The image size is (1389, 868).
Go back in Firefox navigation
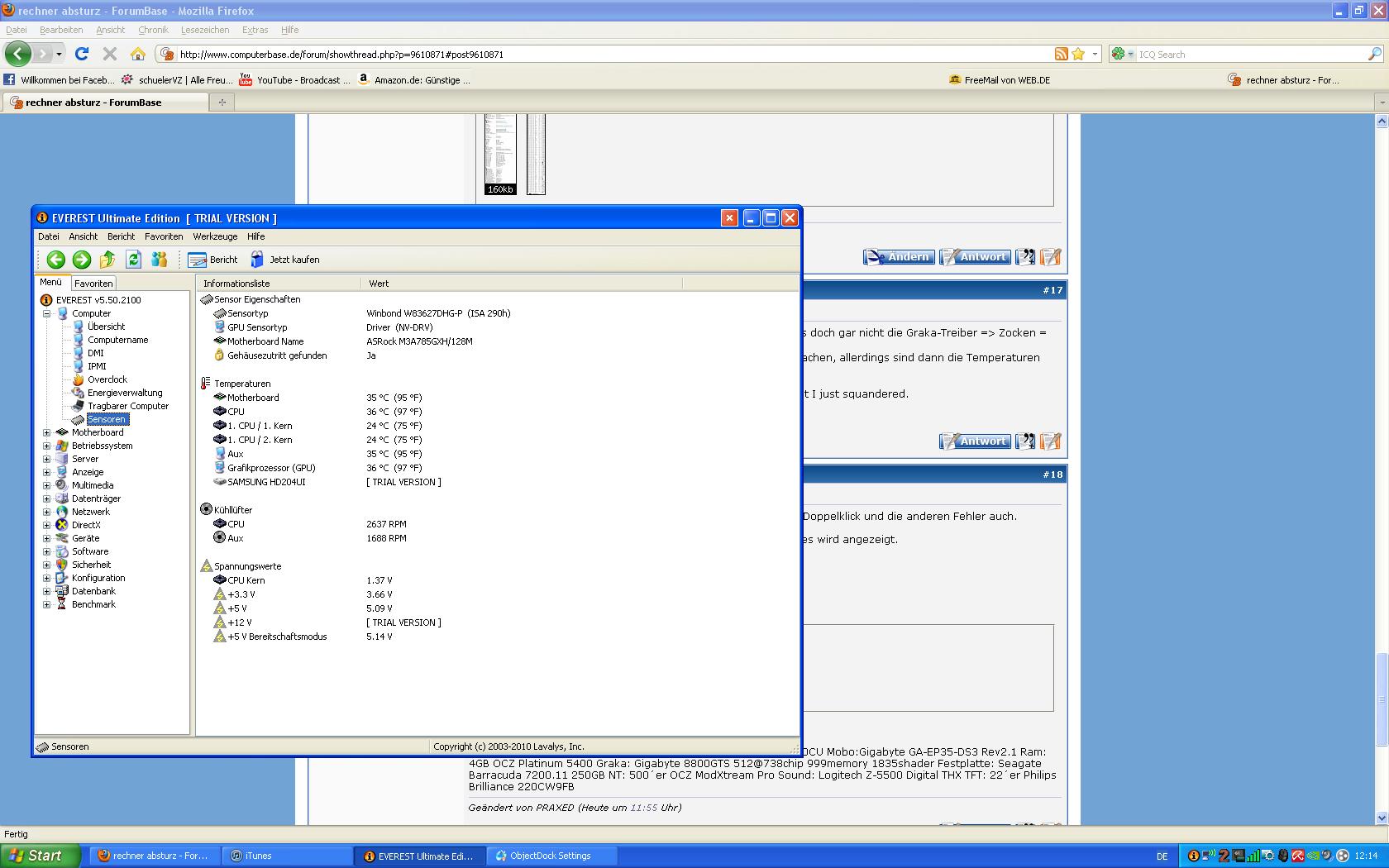pyautogui.click(x=18, y=54)
